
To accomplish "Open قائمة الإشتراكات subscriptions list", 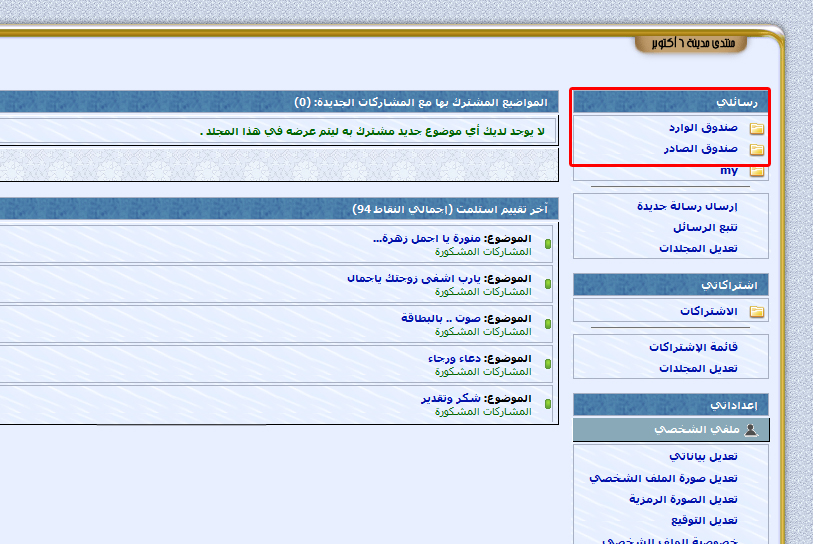I will point(692,347).
